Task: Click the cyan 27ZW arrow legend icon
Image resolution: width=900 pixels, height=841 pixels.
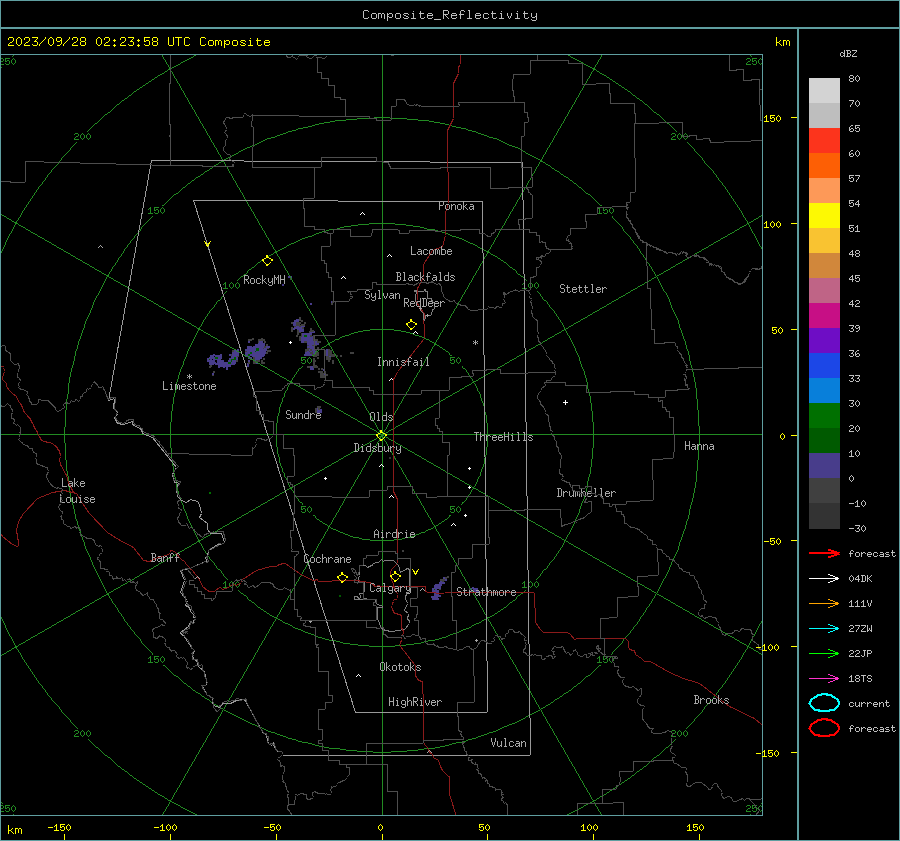Action: click(x=824, y=629)
